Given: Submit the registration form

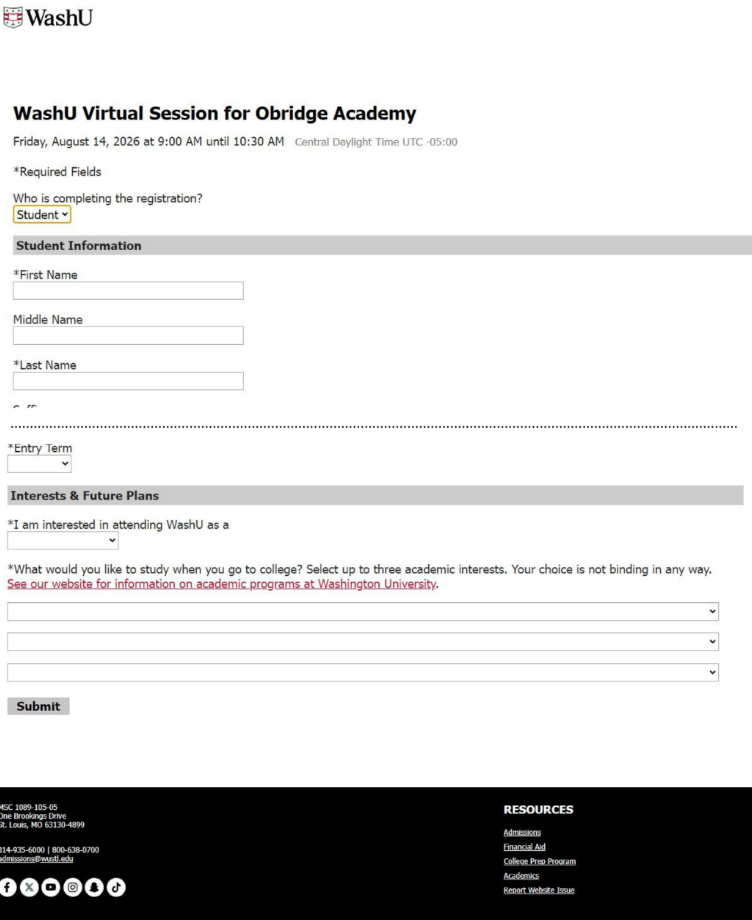Looking at the screenshot, I should 38,706.
